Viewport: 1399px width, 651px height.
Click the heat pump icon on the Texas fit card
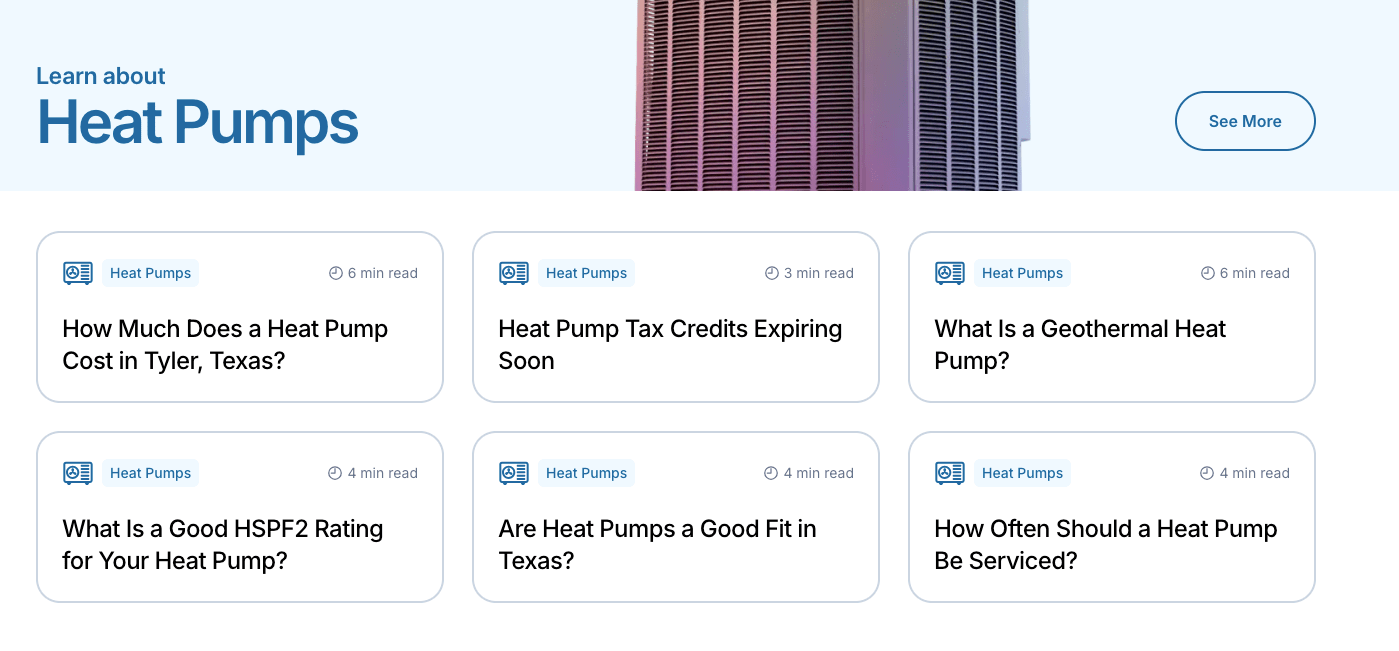pos(513,472)
